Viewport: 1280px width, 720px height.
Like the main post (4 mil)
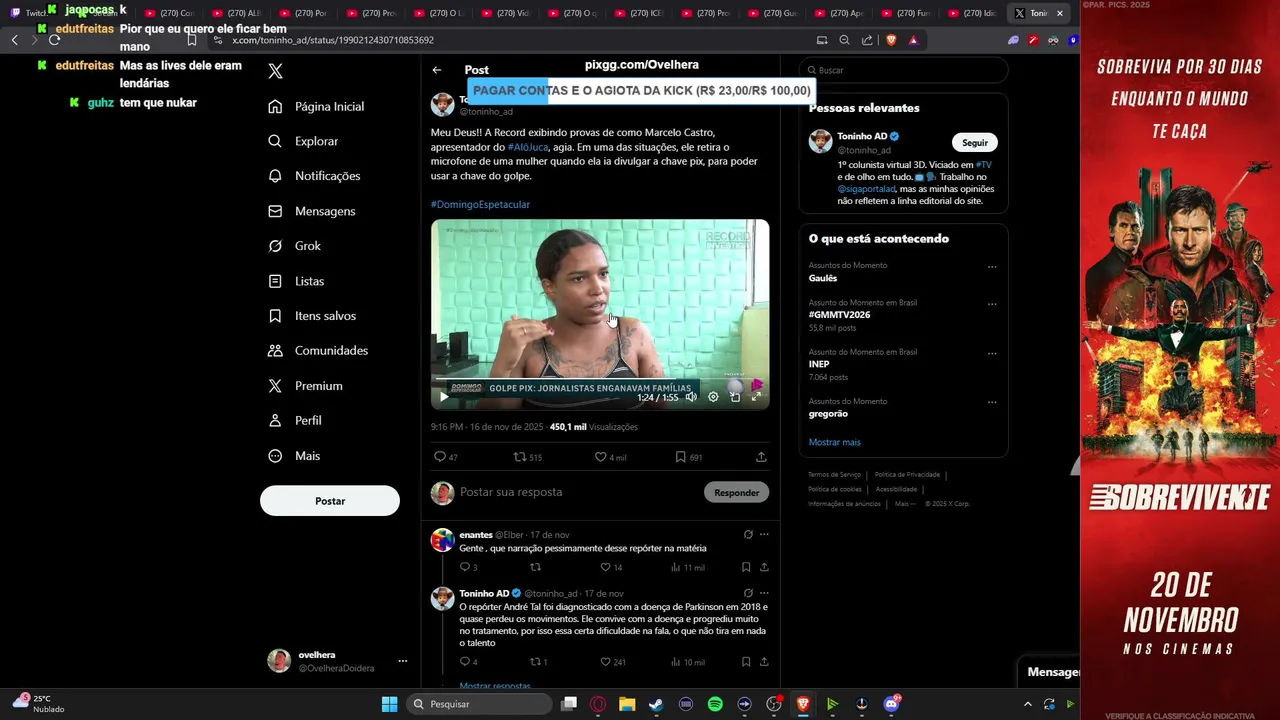[x=610, y=457]
